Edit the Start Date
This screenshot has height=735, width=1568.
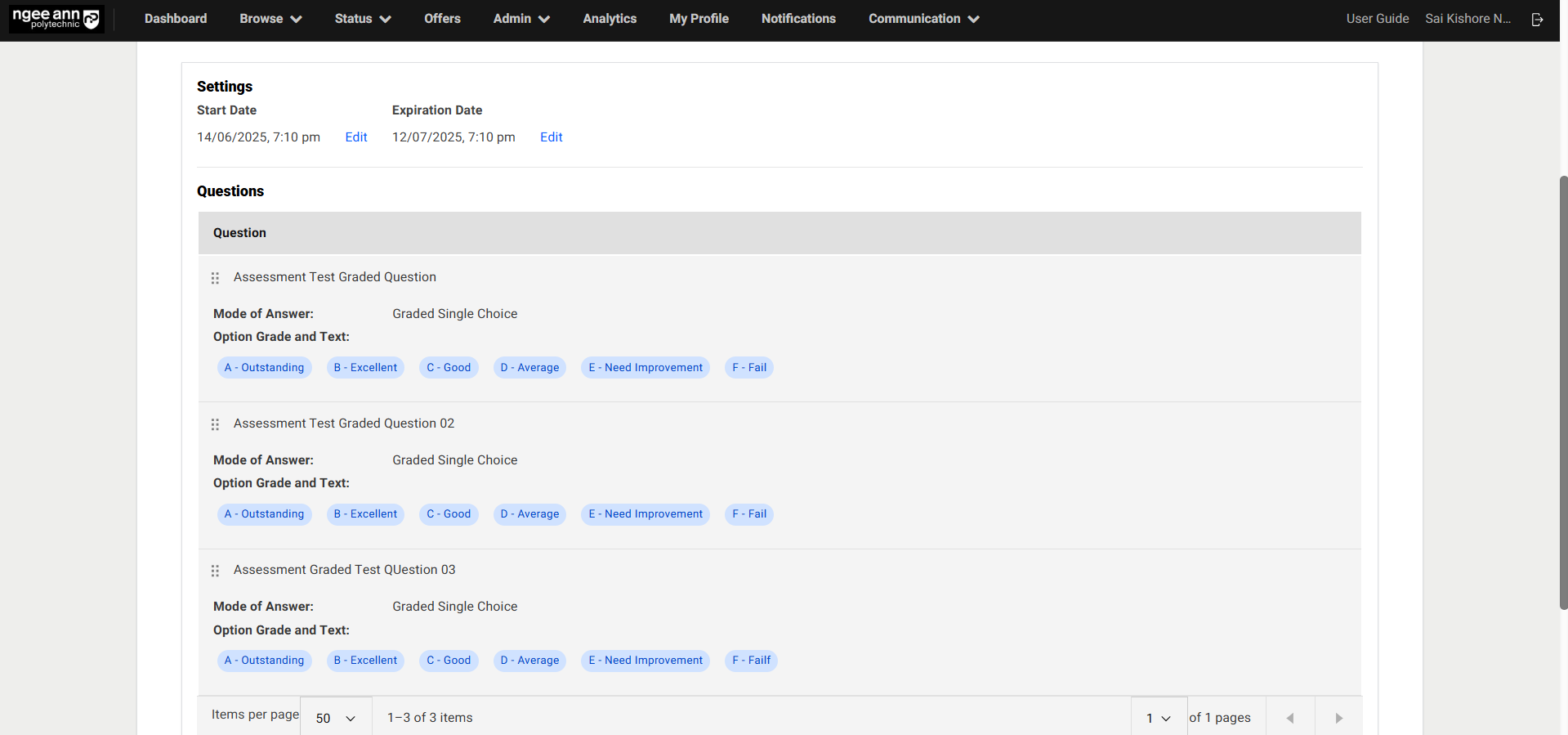click(x=356, y=137)
